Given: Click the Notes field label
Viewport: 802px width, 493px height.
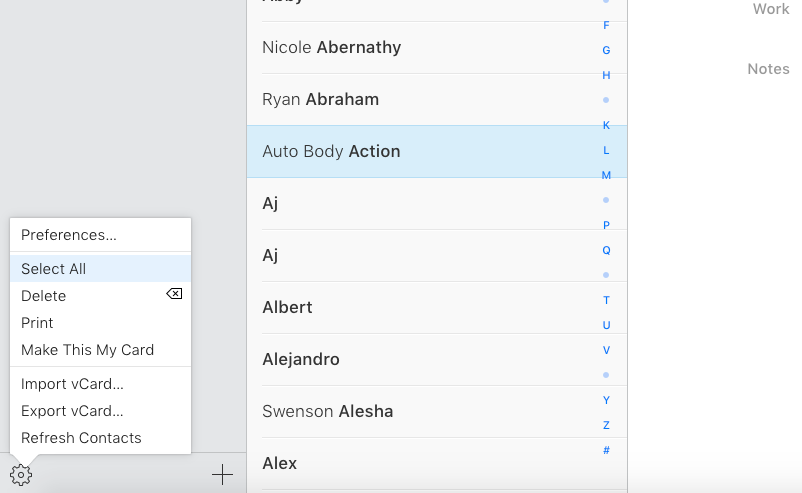Looking at the screenshot, I should tap(768, 69).
